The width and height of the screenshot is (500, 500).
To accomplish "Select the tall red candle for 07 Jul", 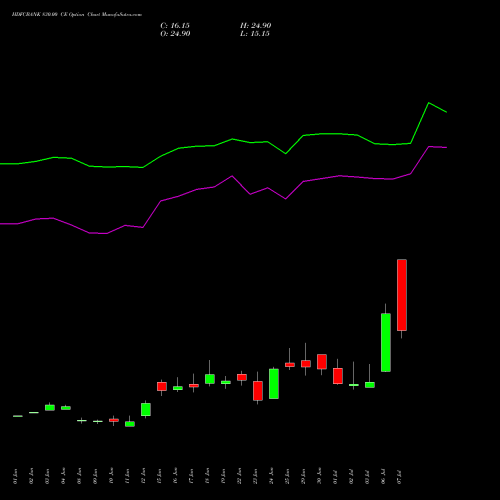I will 402,295.
